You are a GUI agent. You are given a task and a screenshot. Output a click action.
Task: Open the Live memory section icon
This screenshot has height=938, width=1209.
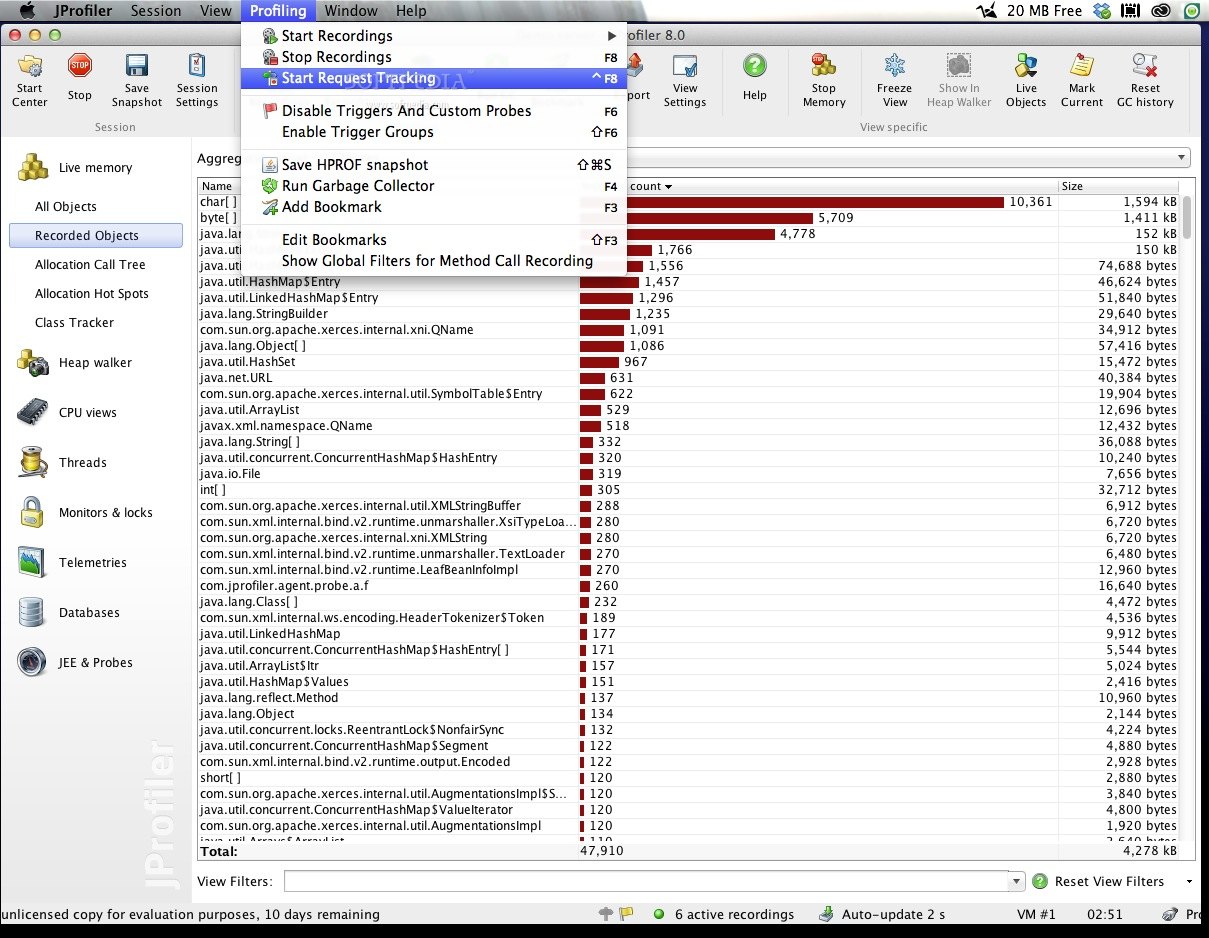34,167
